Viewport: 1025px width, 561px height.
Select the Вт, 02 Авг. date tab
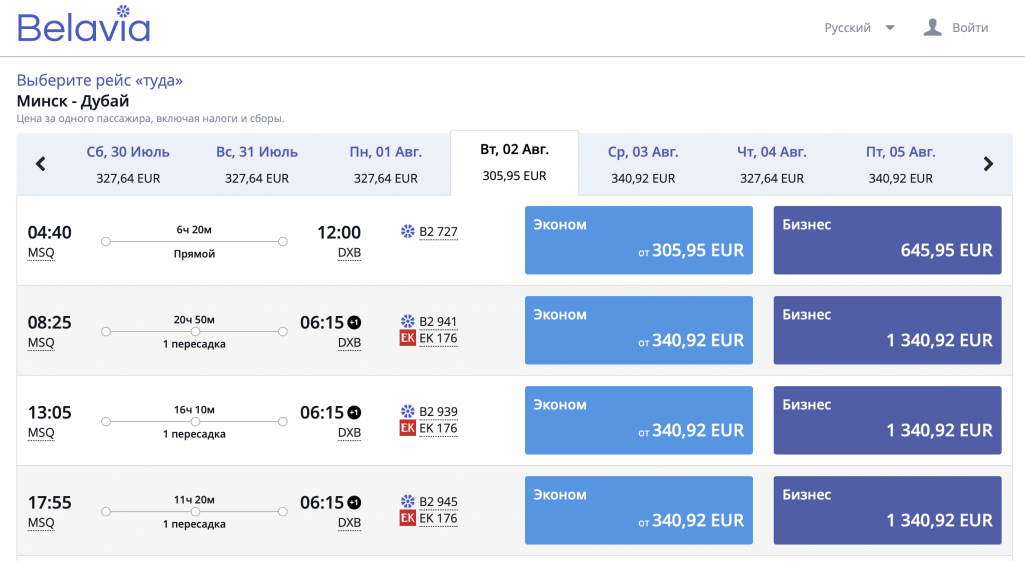point(514,163)
